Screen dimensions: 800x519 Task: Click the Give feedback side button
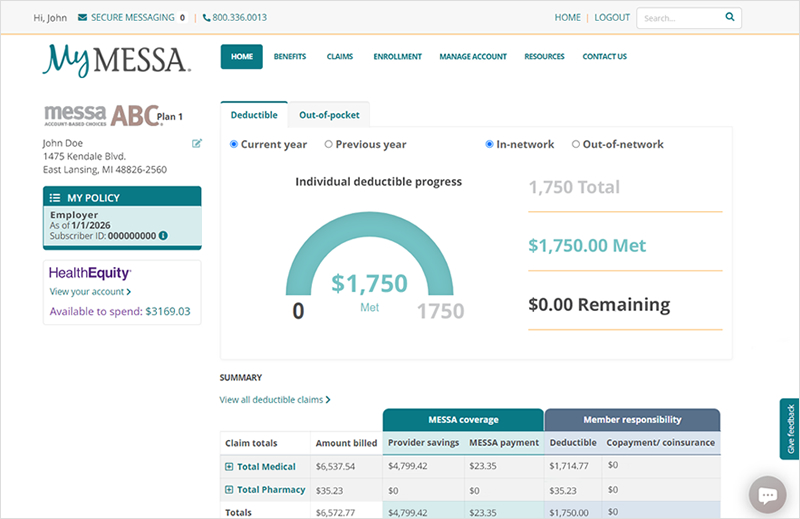pos(790,429)
